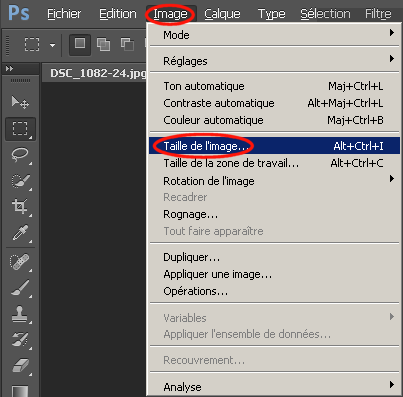The width and height of the screenshot is (403, 397).
Task: Select the Eyedropper tool
Action: pos(20,233)
